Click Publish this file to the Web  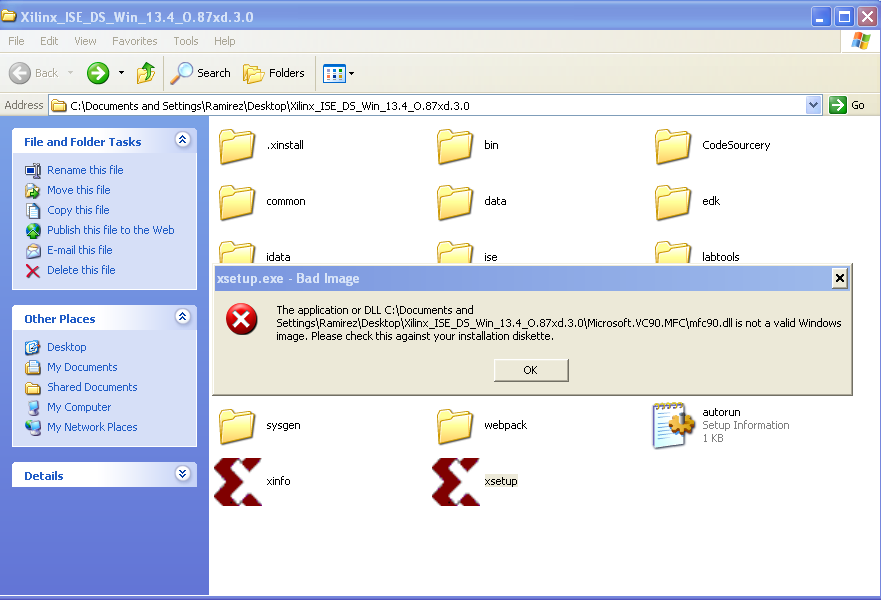[111, 230]
